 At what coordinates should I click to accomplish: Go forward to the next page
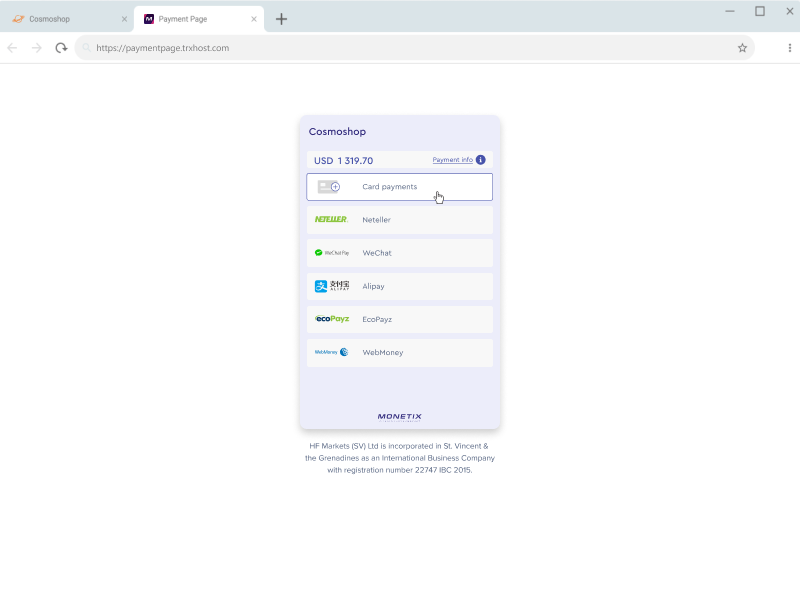37,48
